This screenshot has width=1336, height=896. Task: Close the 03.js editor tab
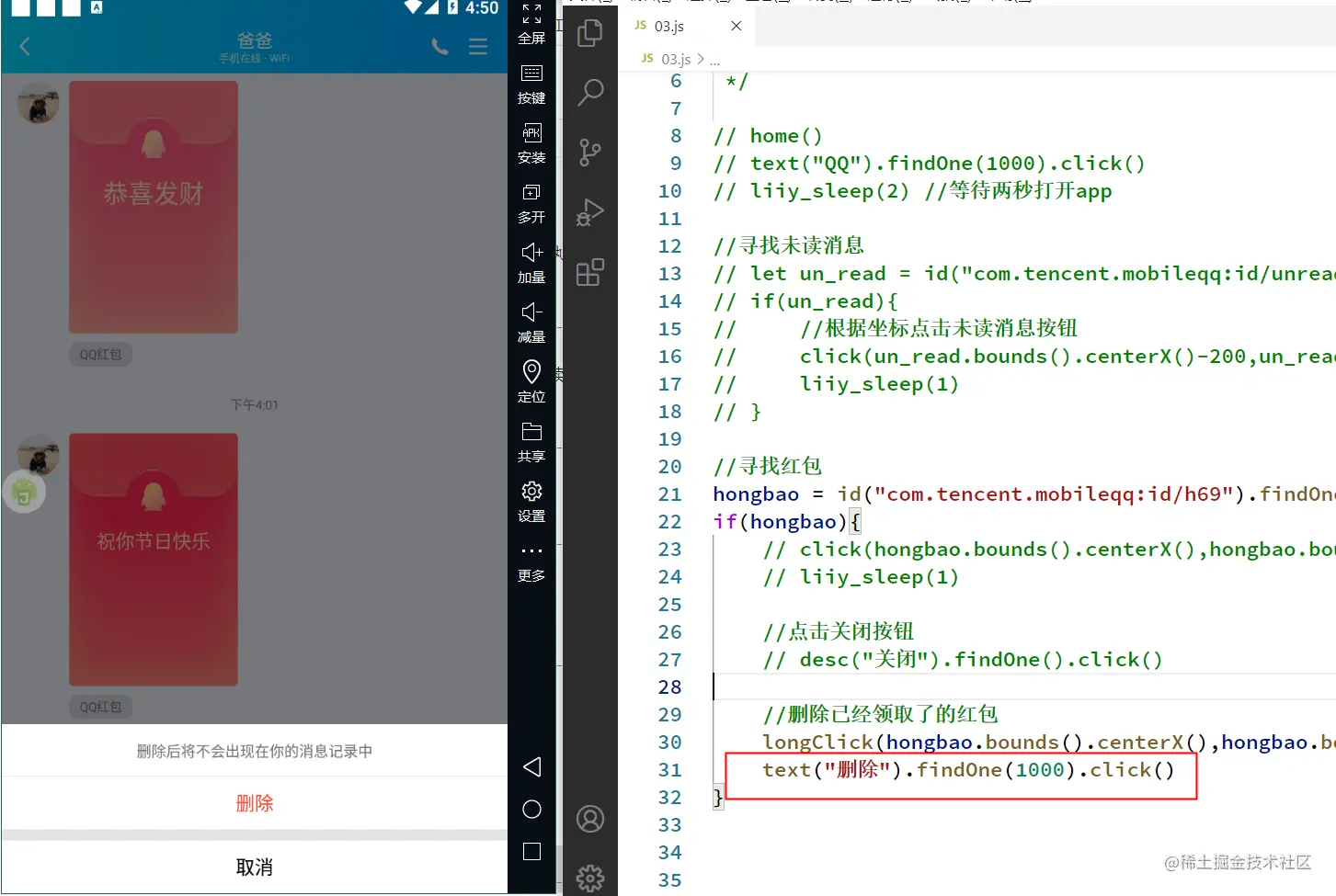coord(737,26)
